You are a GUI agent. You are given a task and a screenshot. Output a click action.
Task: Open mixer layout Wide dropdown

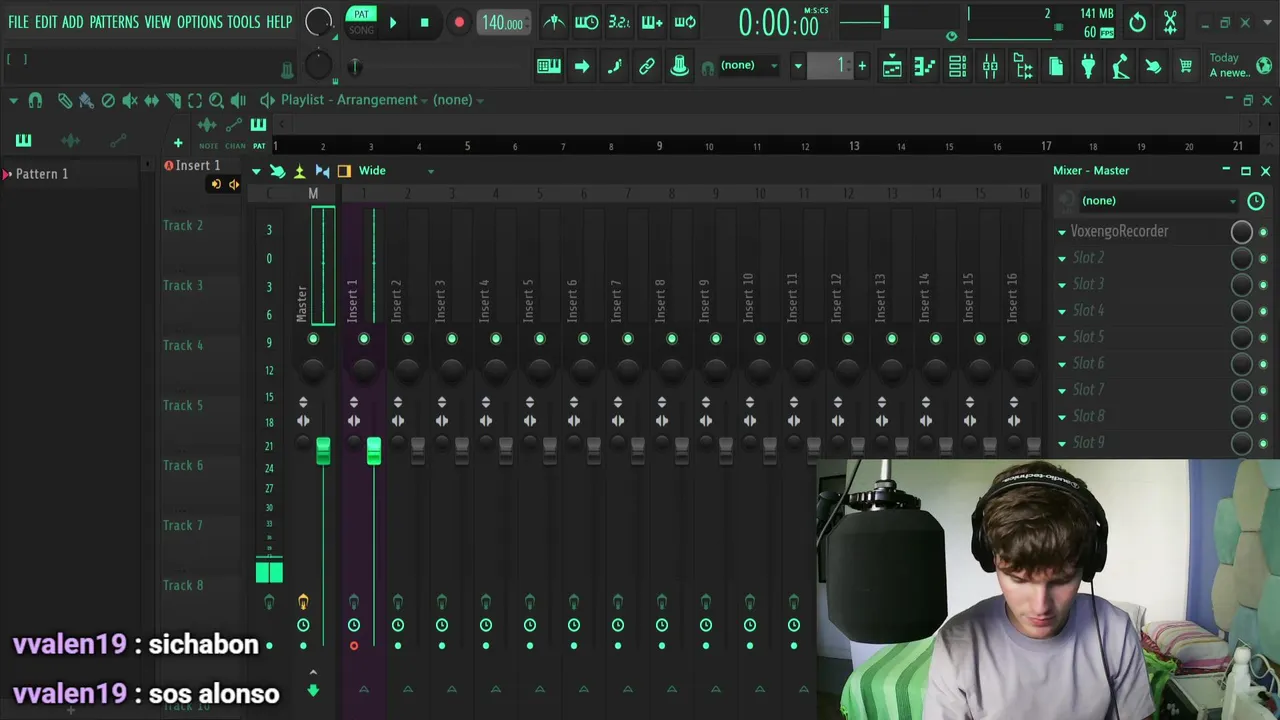tap(396, 171)
